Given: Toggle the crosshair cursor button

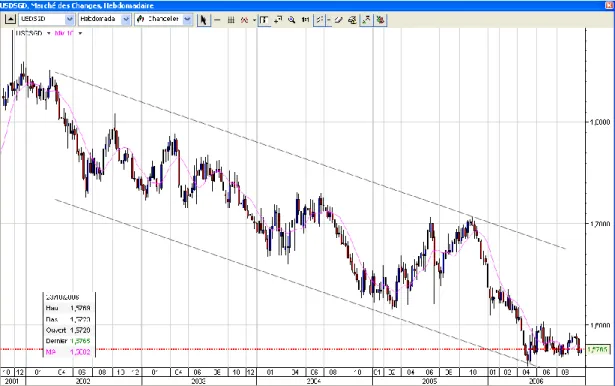Looking at the screenshot, I should (278, 20).
